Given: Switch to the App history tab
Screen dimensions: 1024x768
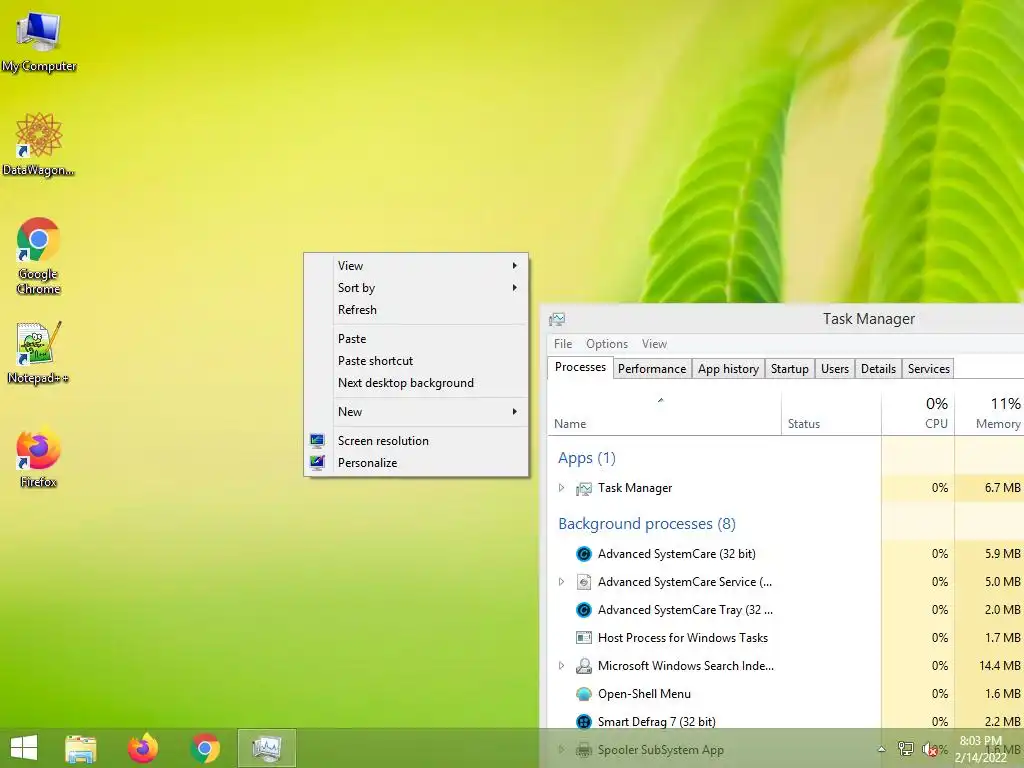Looking at the screenshot, I should click(728, 369).
